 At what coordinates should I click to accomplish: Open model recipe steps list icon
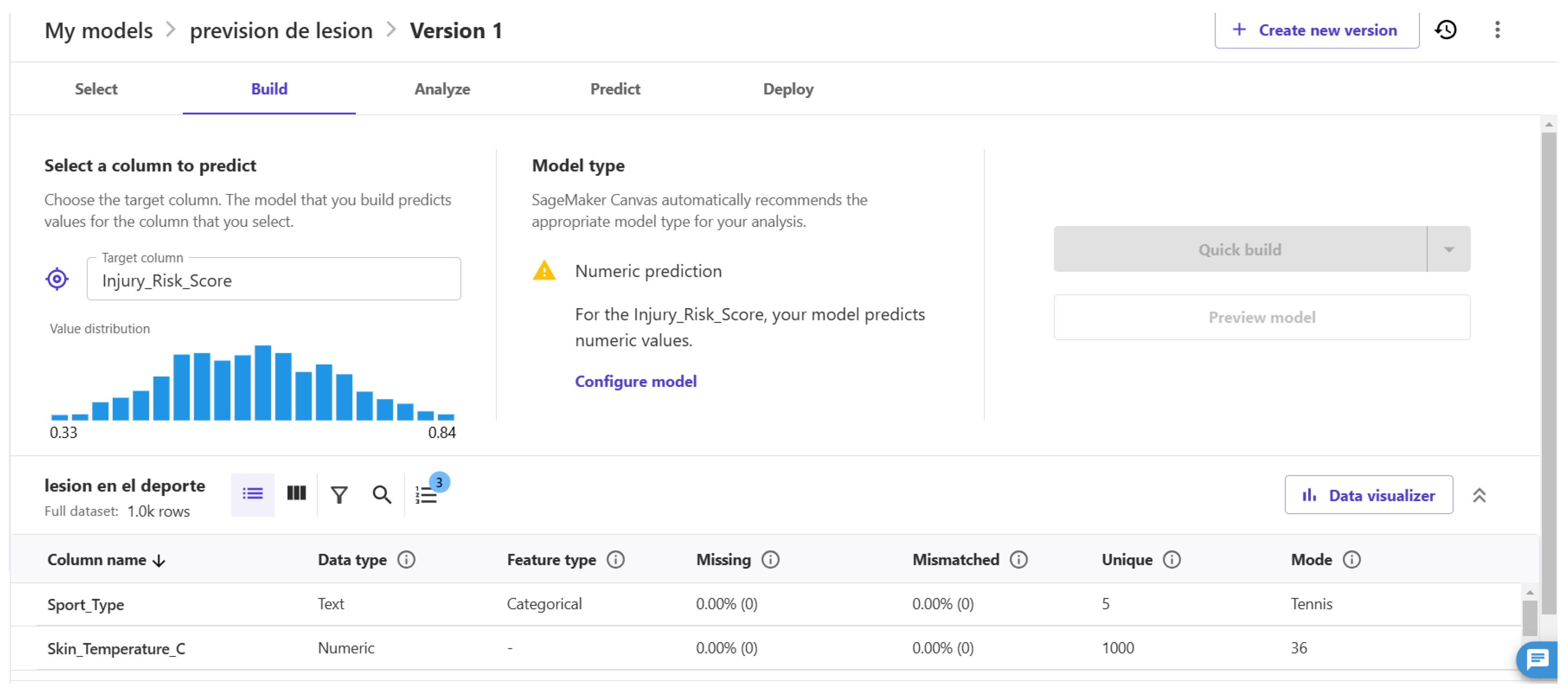click(x=427, y=495)
